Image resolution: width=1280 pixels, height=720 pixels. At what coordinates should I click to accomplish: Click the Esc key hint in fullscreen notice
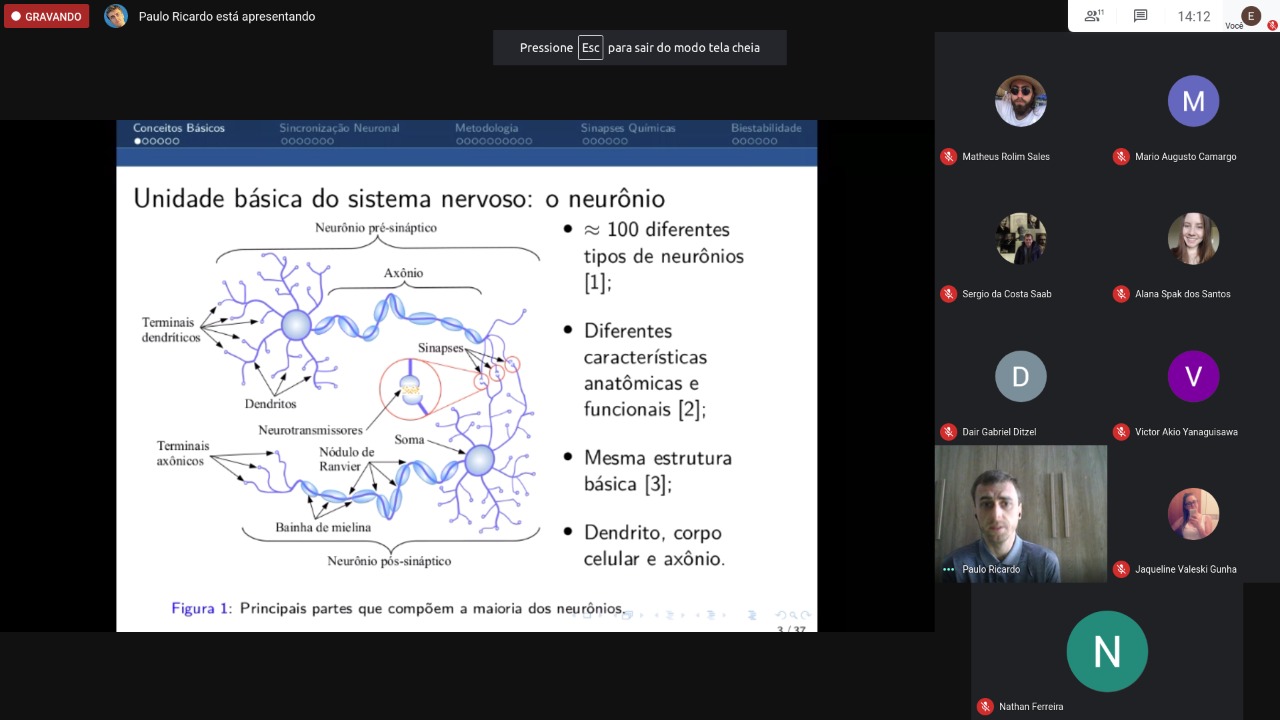click(x=590, y=47)
